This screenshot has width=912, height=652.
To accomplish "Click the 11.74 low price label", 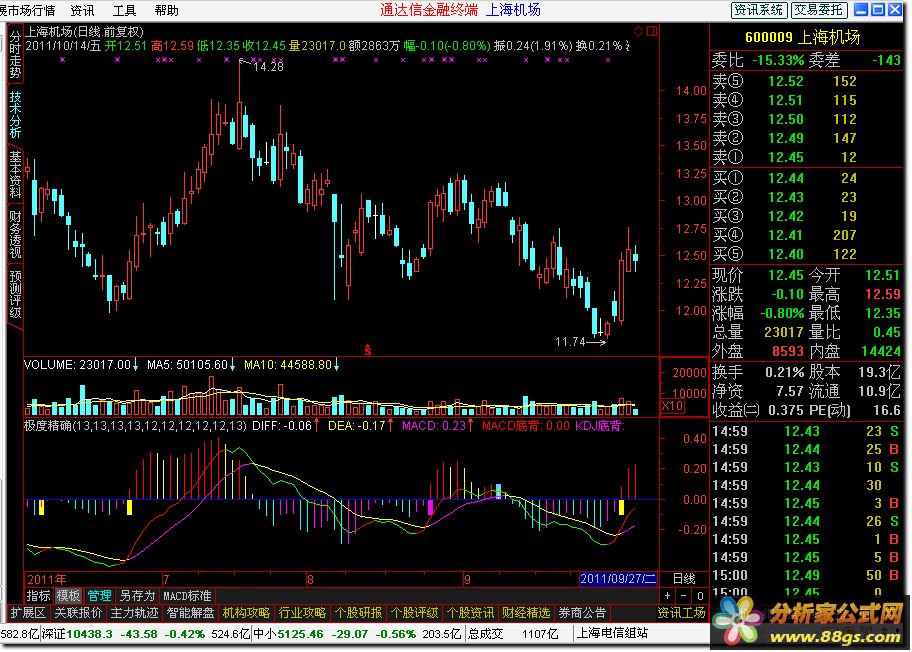I will pyautogui.click(x=570, y=342).
